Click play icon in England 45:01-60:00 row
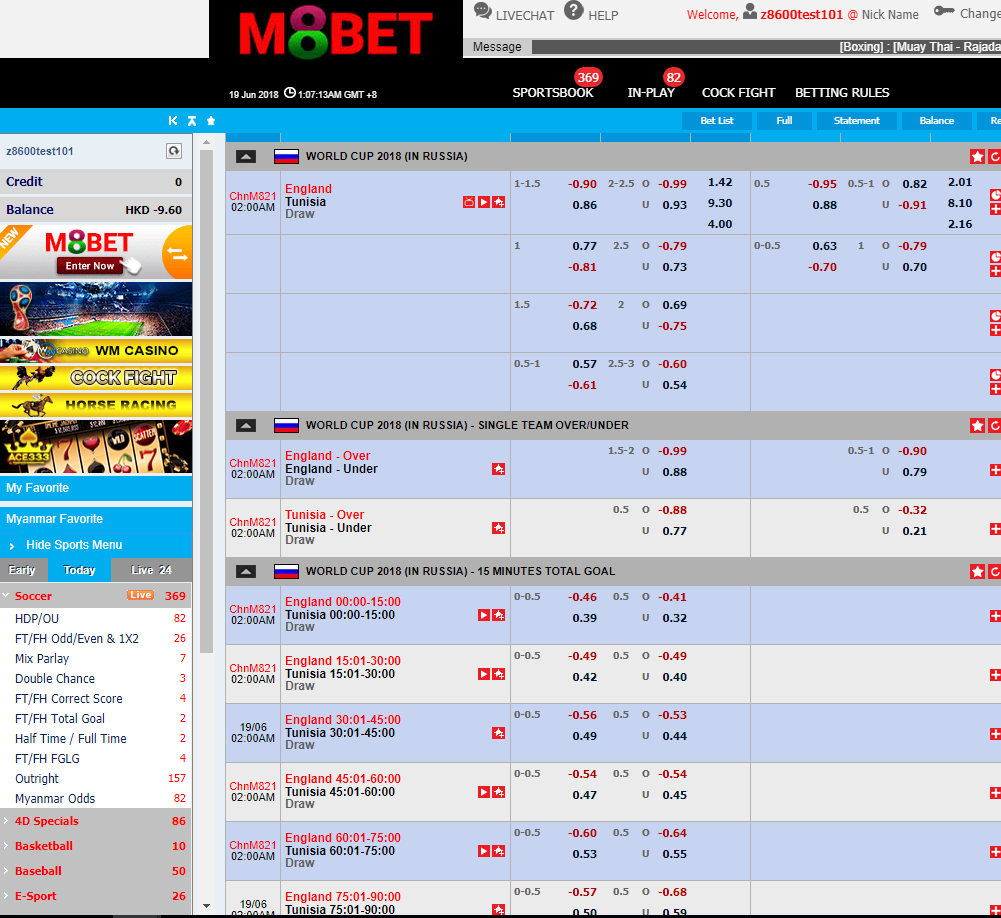1001x918 pixels. (x=484, y=792)
